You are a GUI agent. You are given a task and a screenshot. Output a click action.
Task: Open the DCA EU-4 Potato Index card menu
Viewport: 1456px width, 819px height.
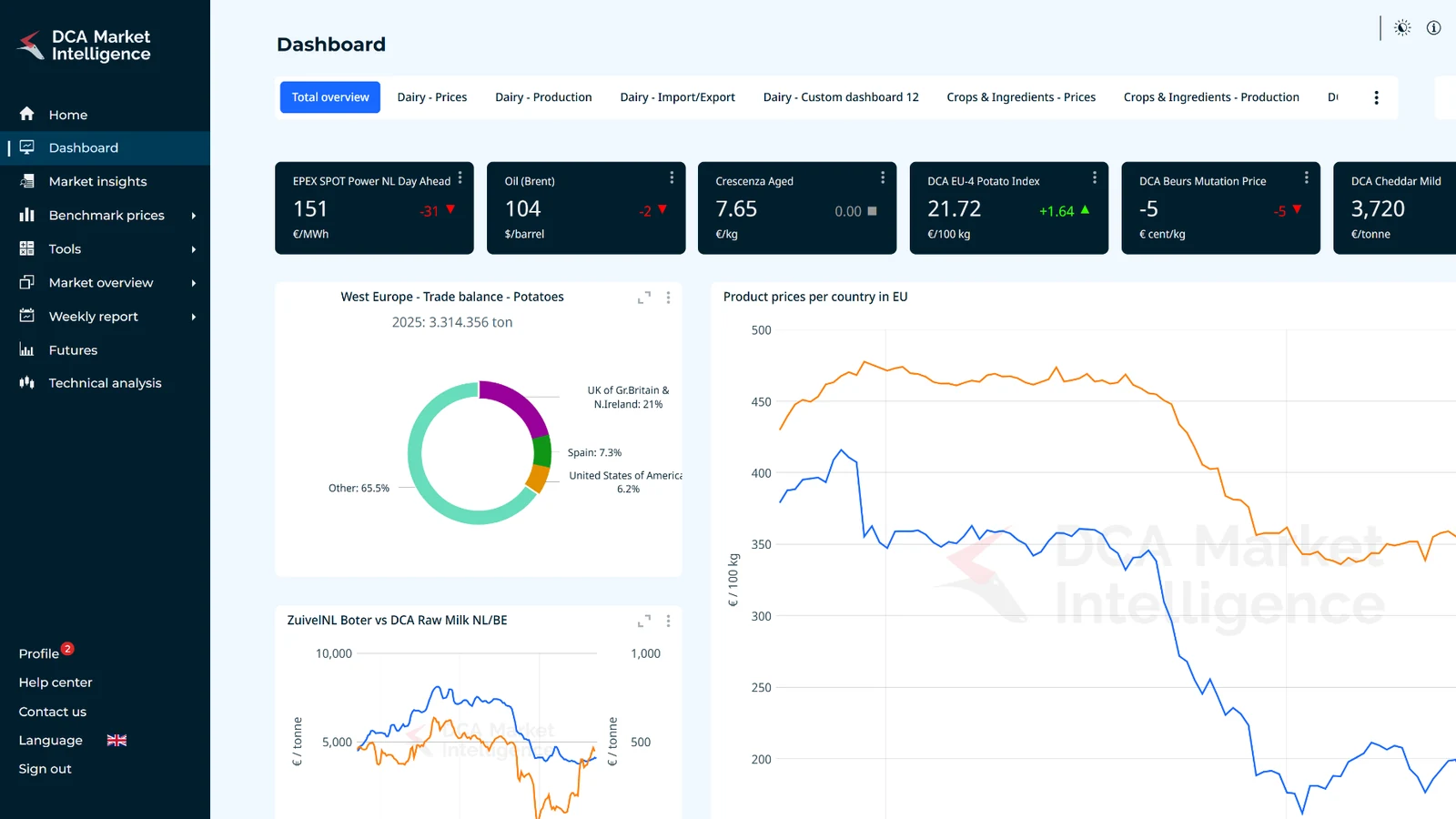(x=1095, y=177)
